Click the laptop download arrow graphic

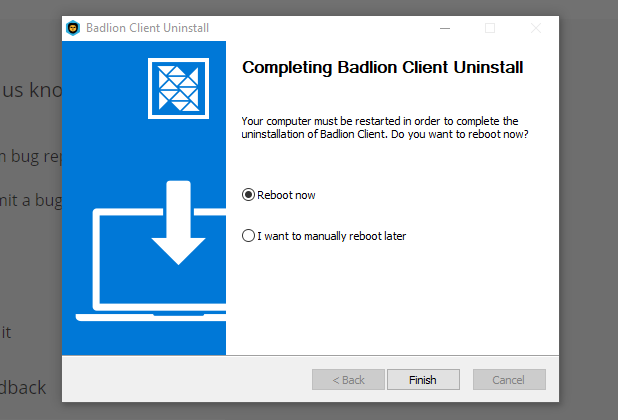(151, 251)
